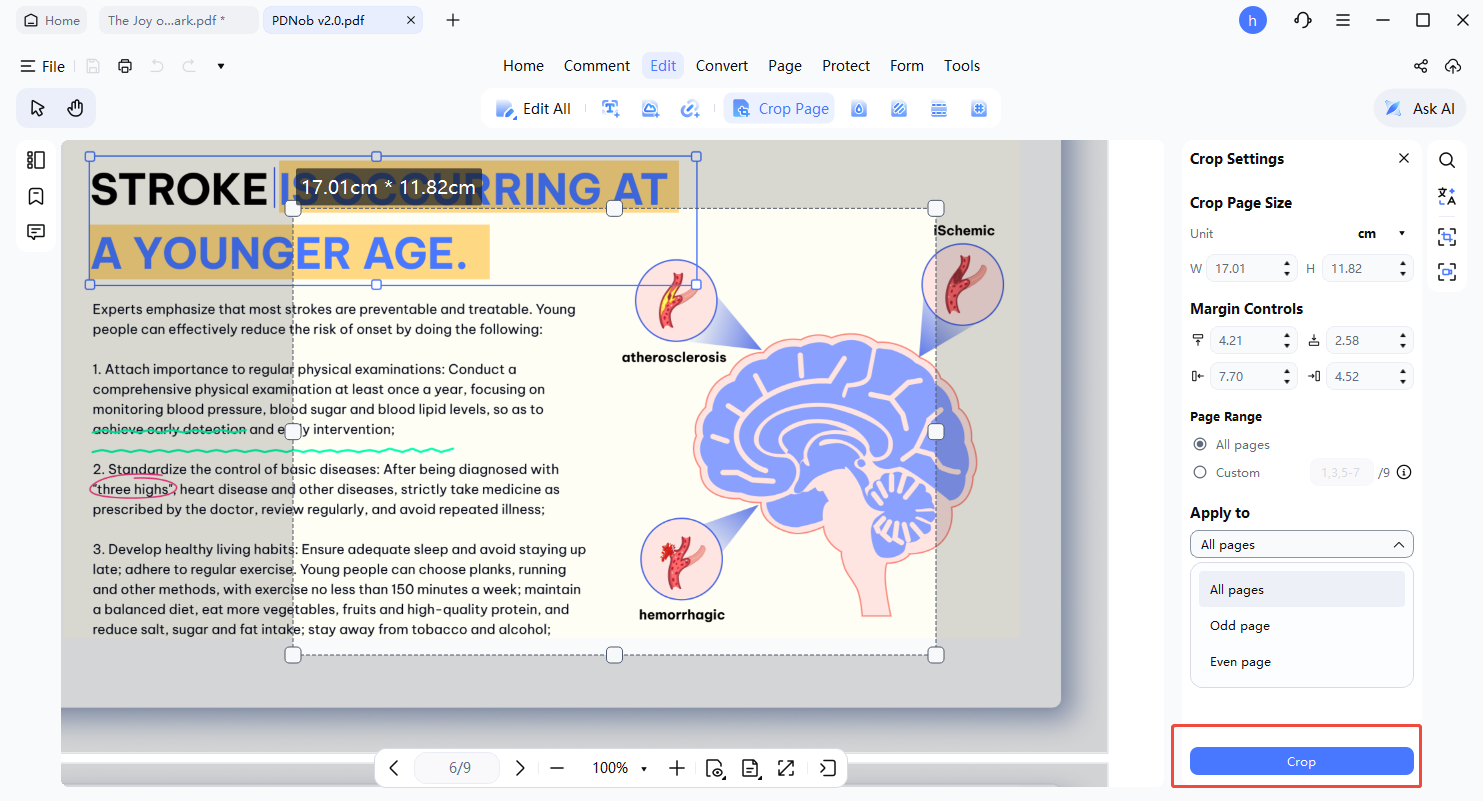The image size is (1483, 801).
Task: Go to next page arrow
Action: coord(520,768)
